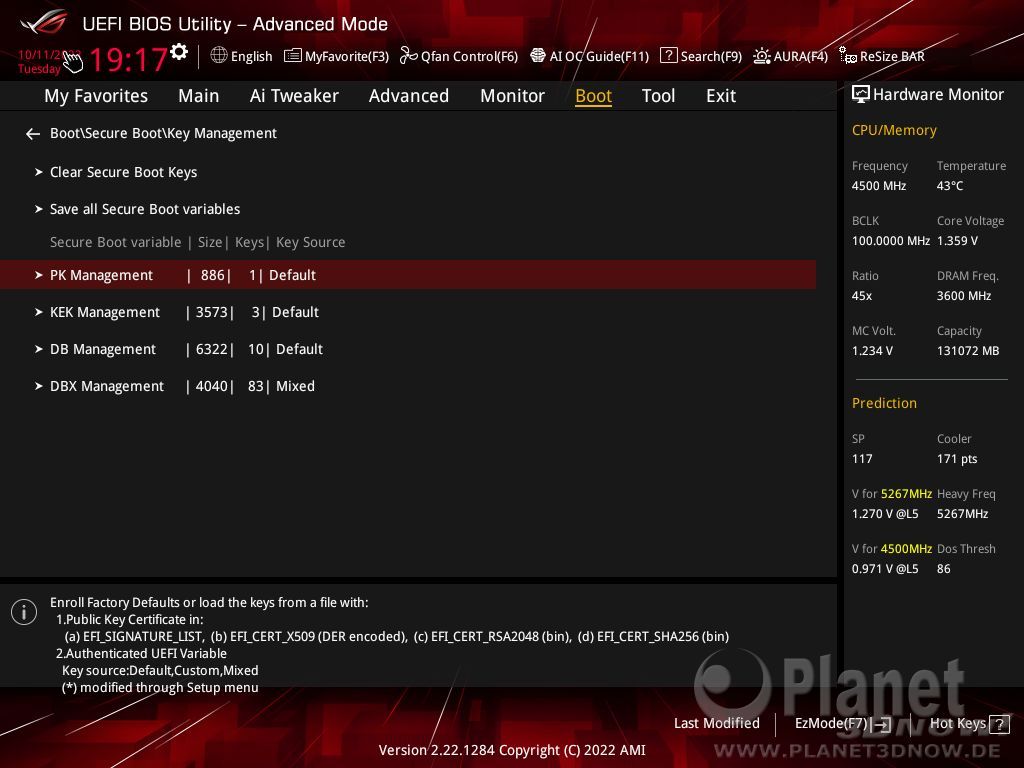
Task: Click the EzMode switch arrow icon
Action: click(x=882, y=724)
